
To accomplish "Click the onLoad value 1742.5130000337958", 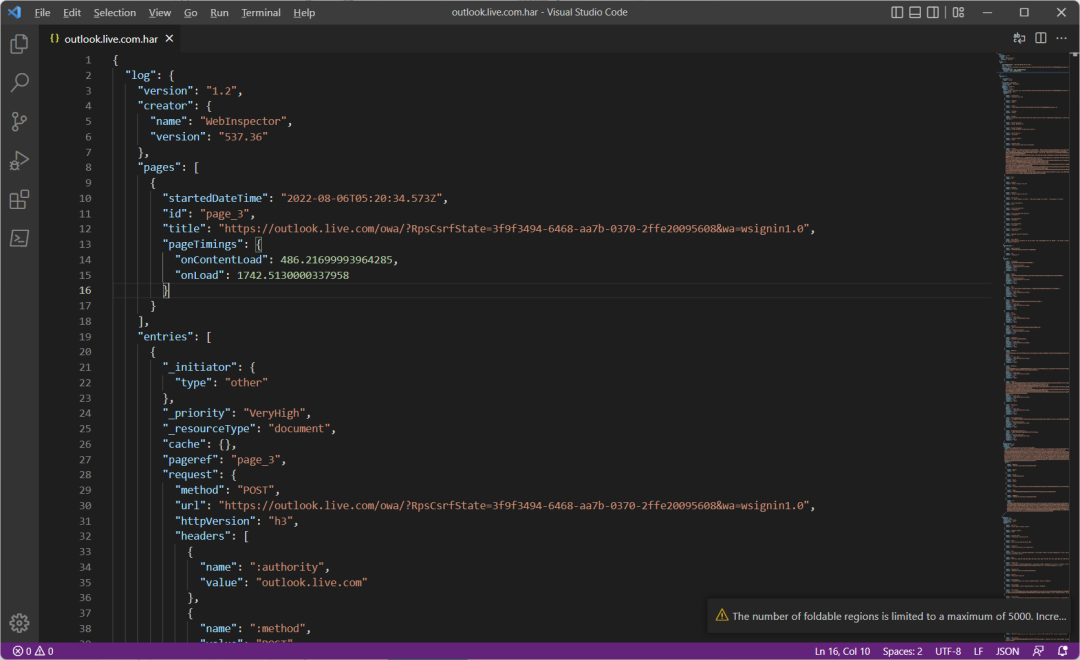I will pyautogui.click(x=293, y=275).
